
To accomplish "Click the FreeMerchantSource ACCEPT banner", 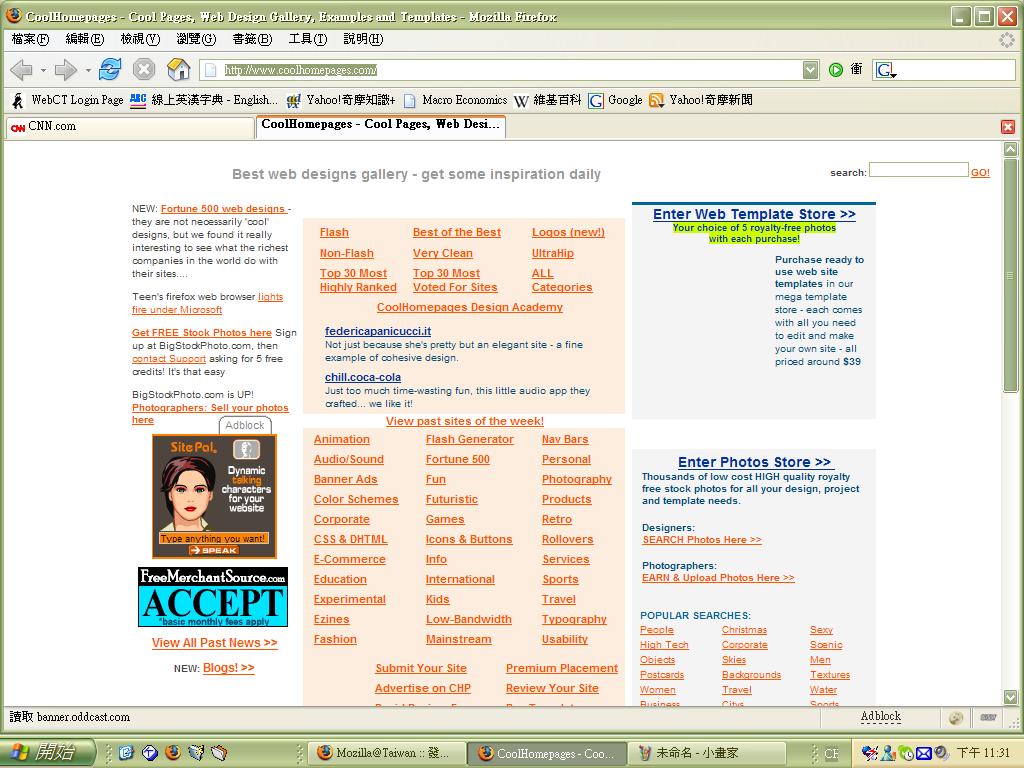I will click(213, 597).
